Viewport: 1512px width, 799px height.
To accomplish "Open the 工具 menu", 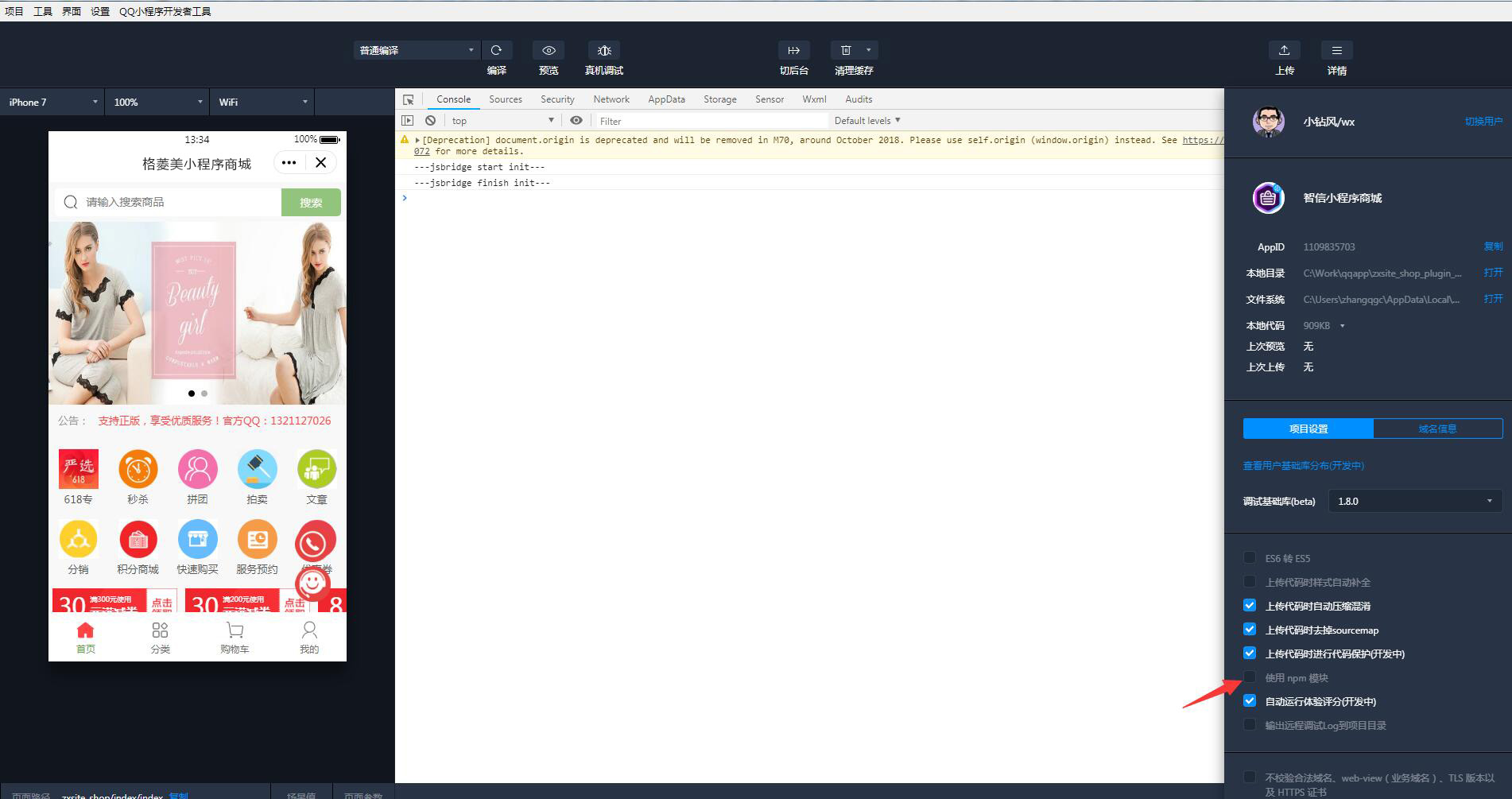I will point(43,11).
